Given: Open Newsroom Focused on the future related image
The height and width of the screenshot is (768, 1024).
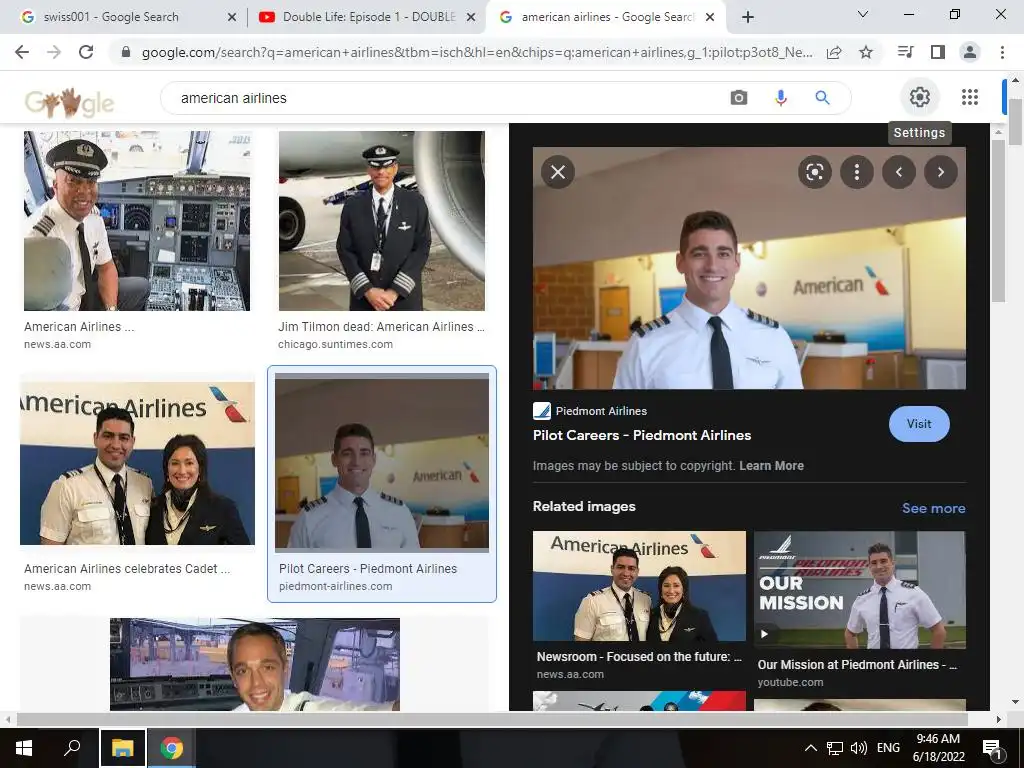Looking at the screenshot, I should click(x=639, y=586).
